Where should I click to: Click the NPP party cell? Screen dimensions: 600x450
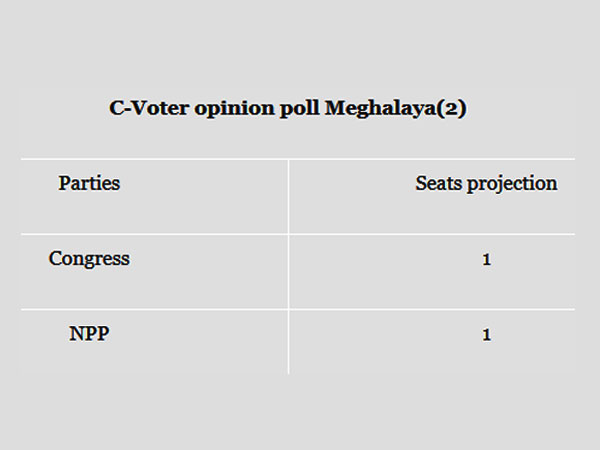point(89,334)
